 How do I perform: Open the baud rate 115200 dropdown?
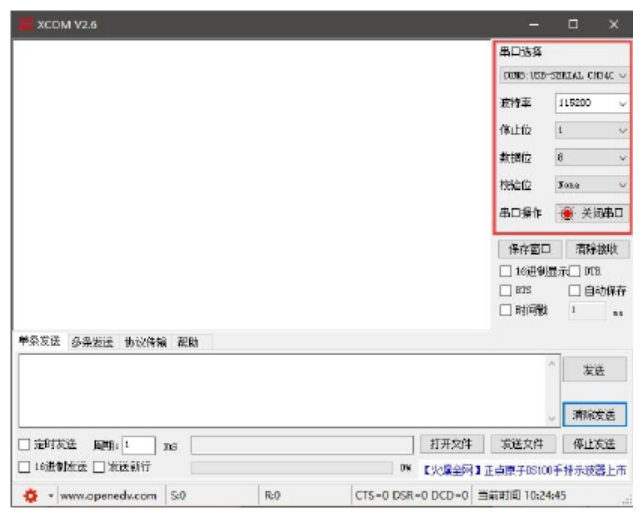pyautogui.click(x=592, y=103)
